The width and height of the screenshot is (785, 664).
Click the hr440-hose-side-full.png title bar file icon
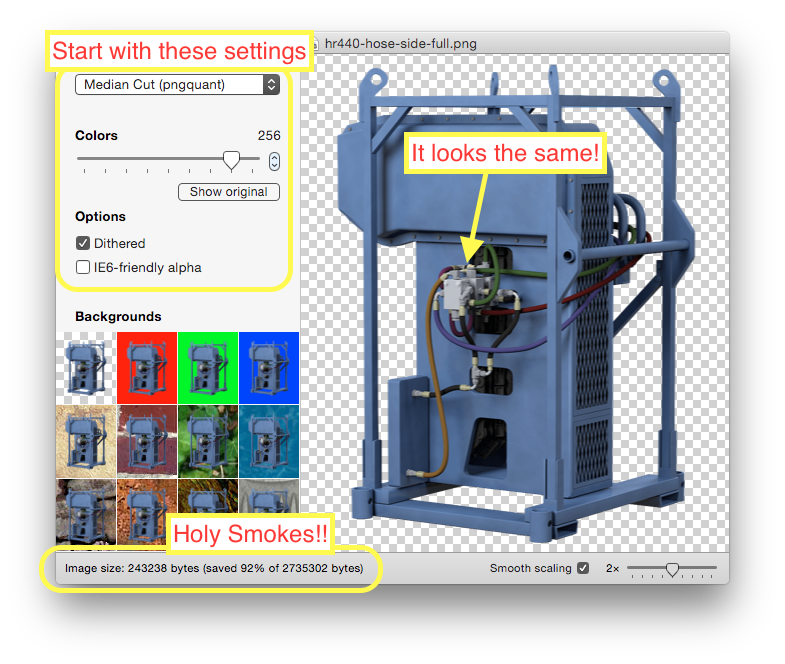click(316, 44)
